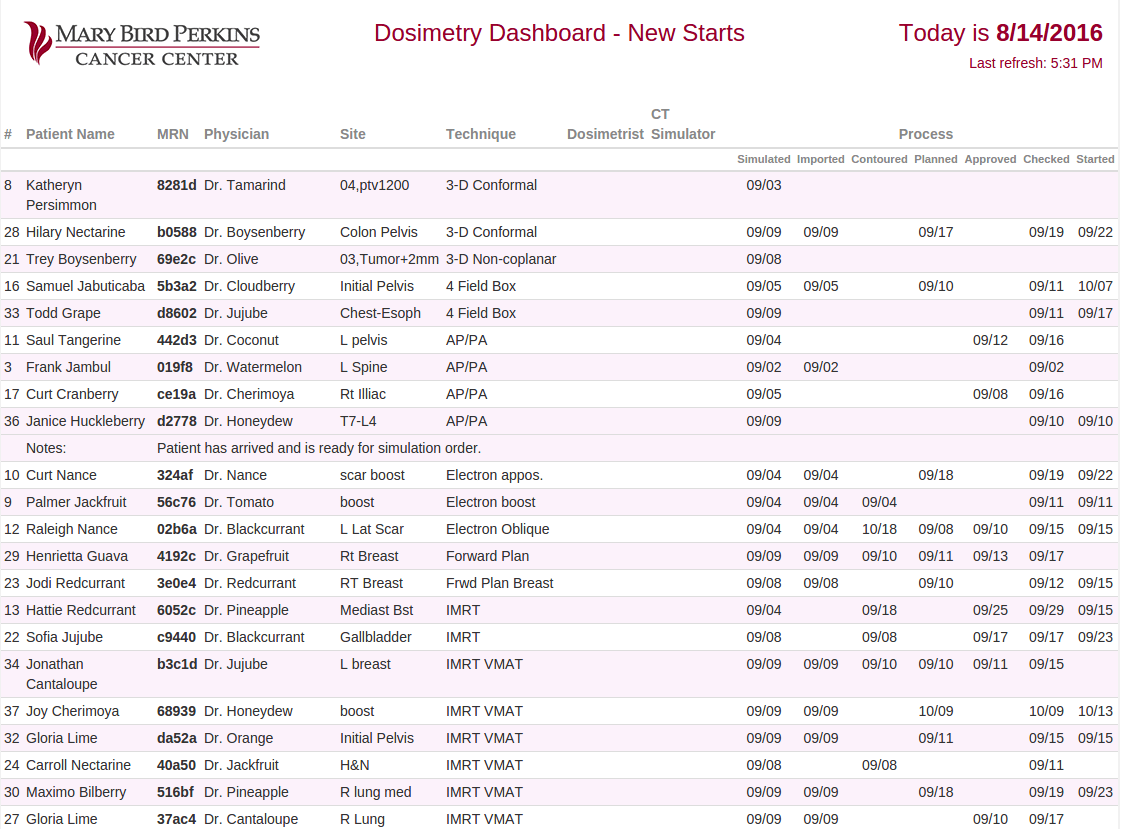This screenshot has width=1130, height=837.
Task: Click the Dosimetry Dashboard - New Starts title
Action: (559, 33)
